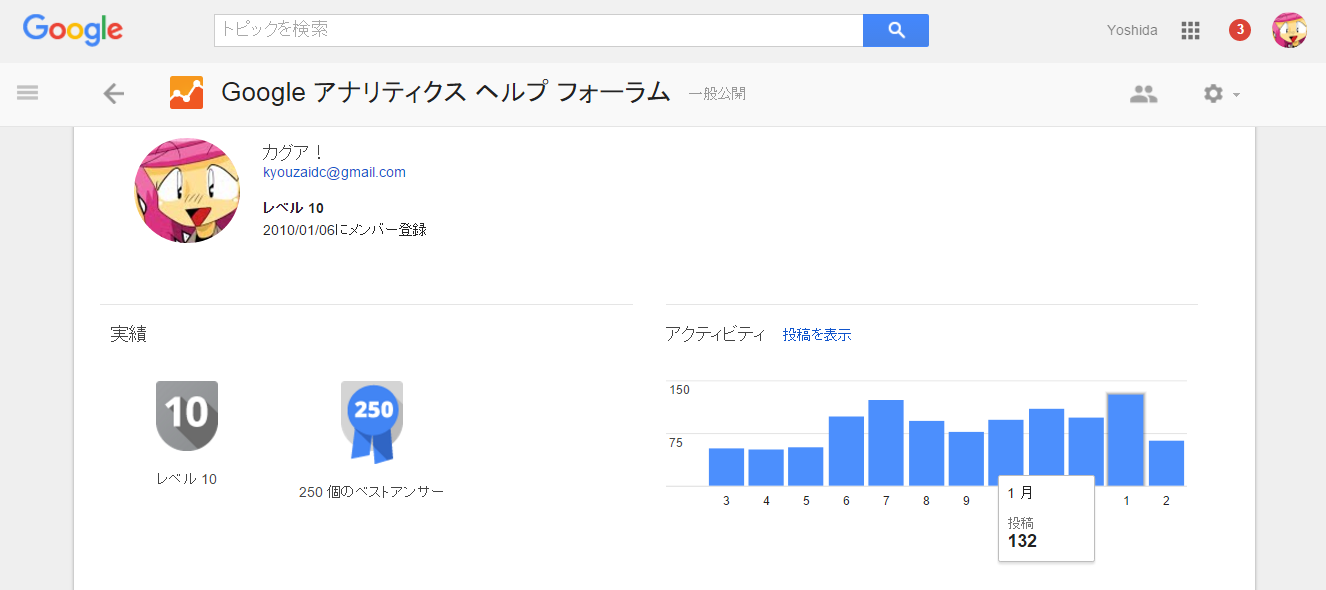Select the month 7 activity bar
Screen dimensions: 1326x590
(886, 443)
